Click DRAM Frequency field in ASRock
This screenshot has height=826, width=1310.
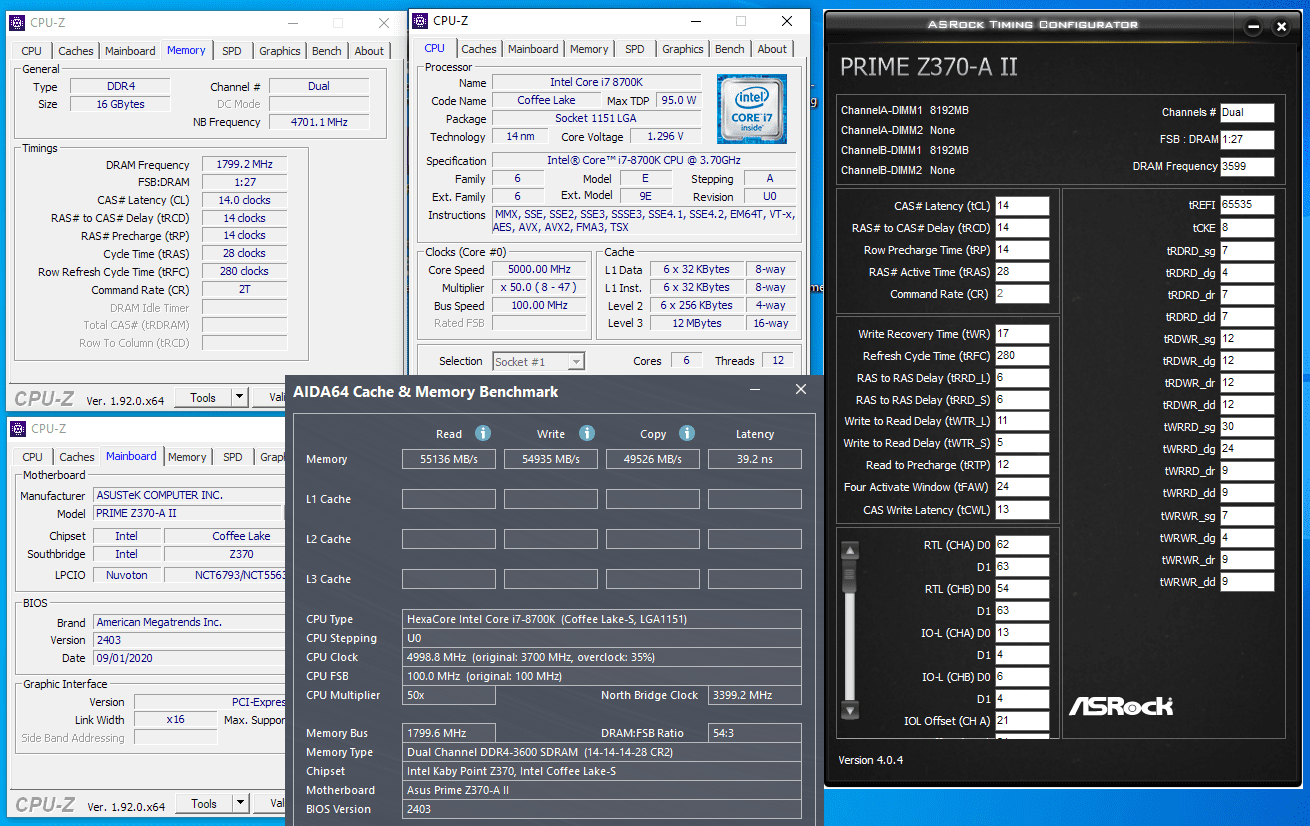pyautogui.click(x=1247, y=167)
